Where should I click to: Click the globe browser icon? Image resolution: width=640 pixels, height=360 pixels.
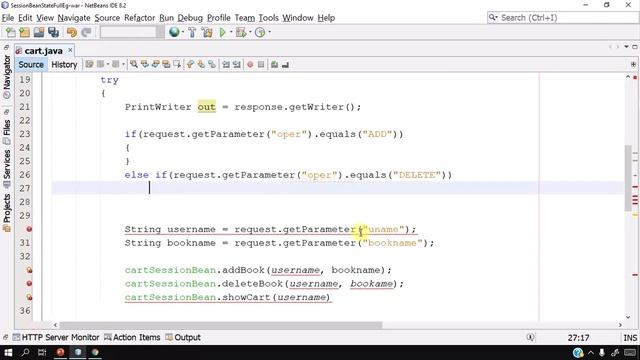tap(174, 32)
